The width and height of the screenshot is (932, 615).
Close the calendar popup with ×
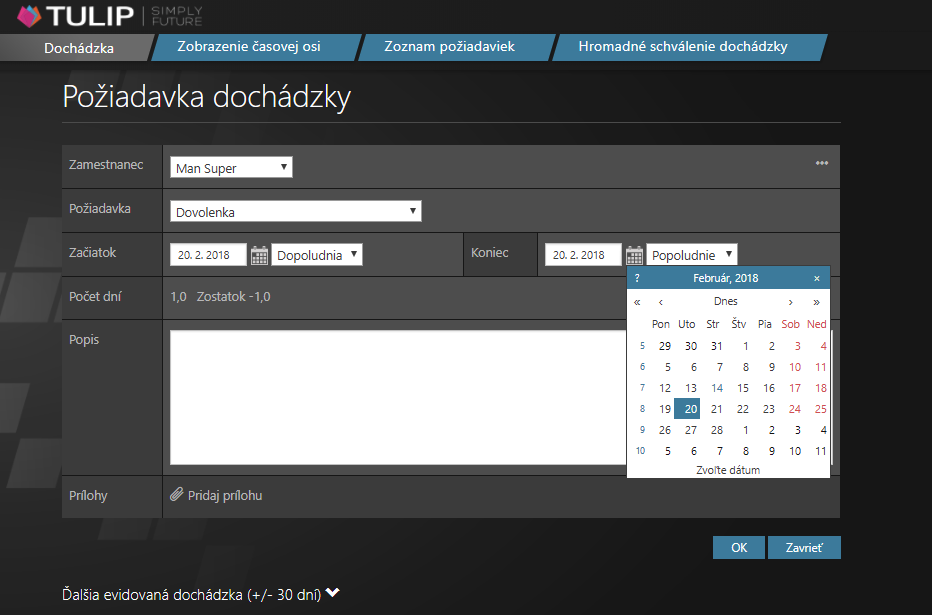pyautogui.click(x=817, y=278)
